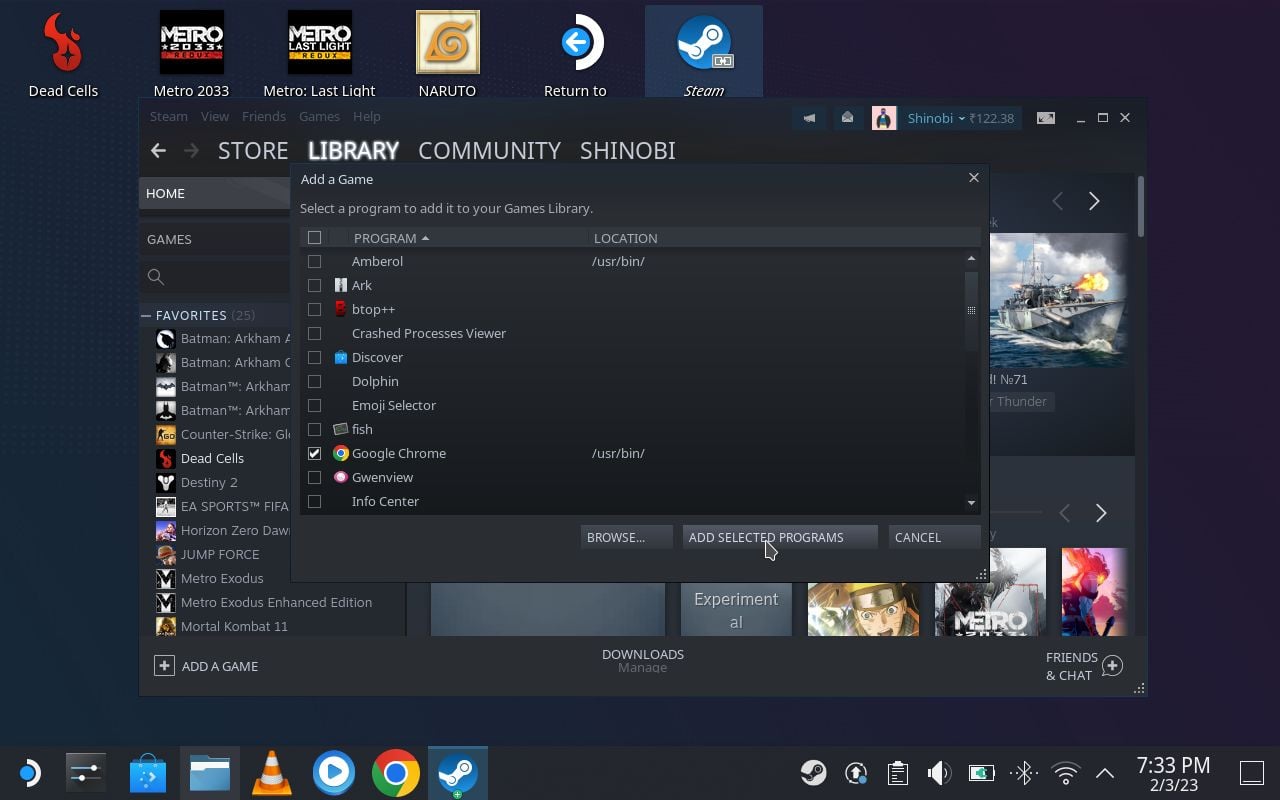
Task: Open the Steam inbox envelope icon
Action: point(847,118)
